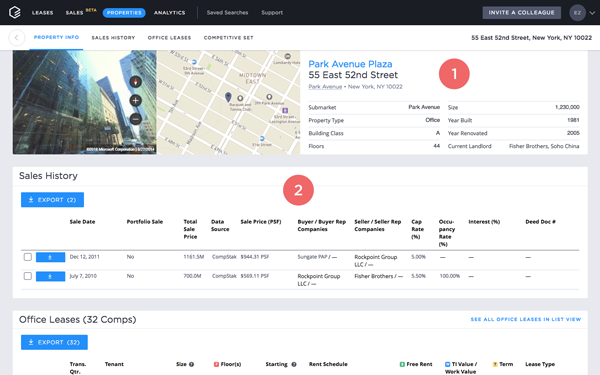Image resolution: width=600 pixels, height=375 pixels.
Task: Download the July 7, 2010 sale record
Action: coord(51,276)
